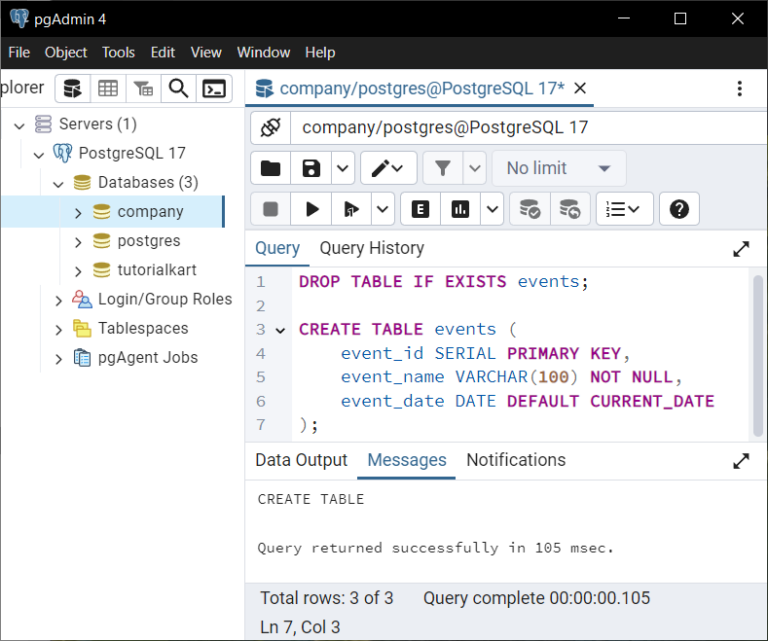The image size is (768, 641).
Task: Click the query editor vertical scrollbar
Action: coord(757,355)
